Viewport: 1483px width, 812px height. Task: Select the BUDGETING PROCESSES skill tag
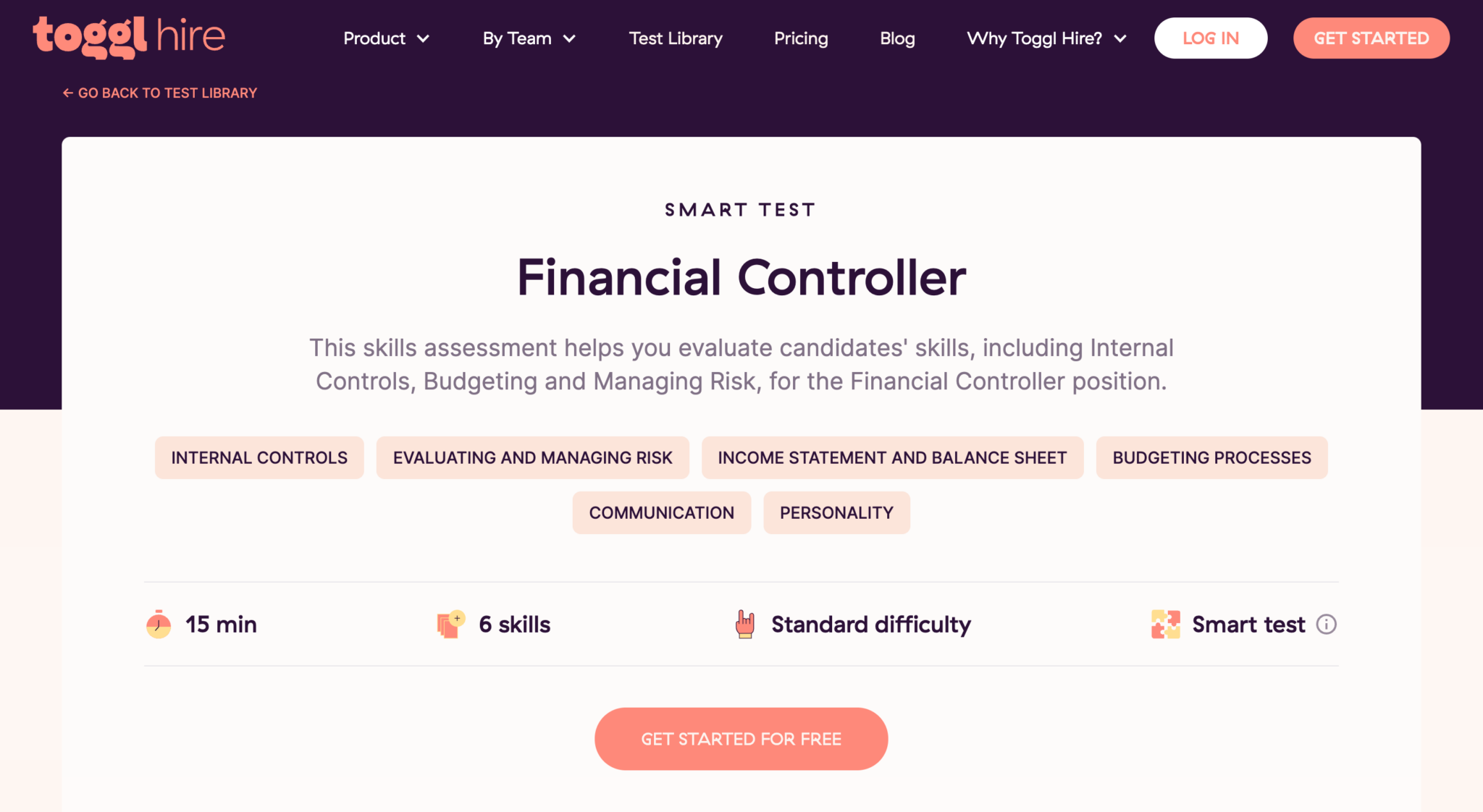click(1211, 457)
